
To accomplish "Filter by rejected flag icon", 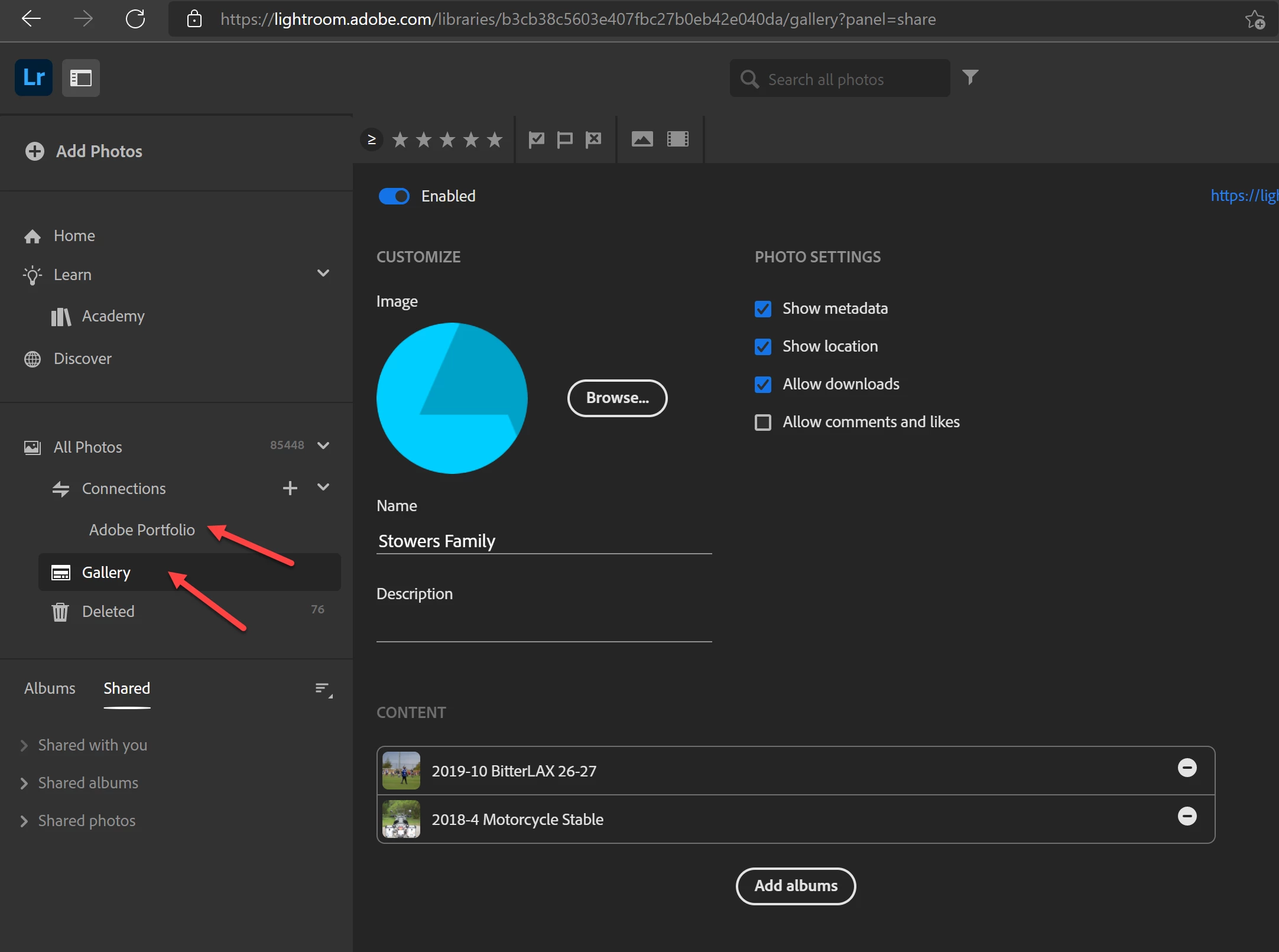I will coord(593,139).
